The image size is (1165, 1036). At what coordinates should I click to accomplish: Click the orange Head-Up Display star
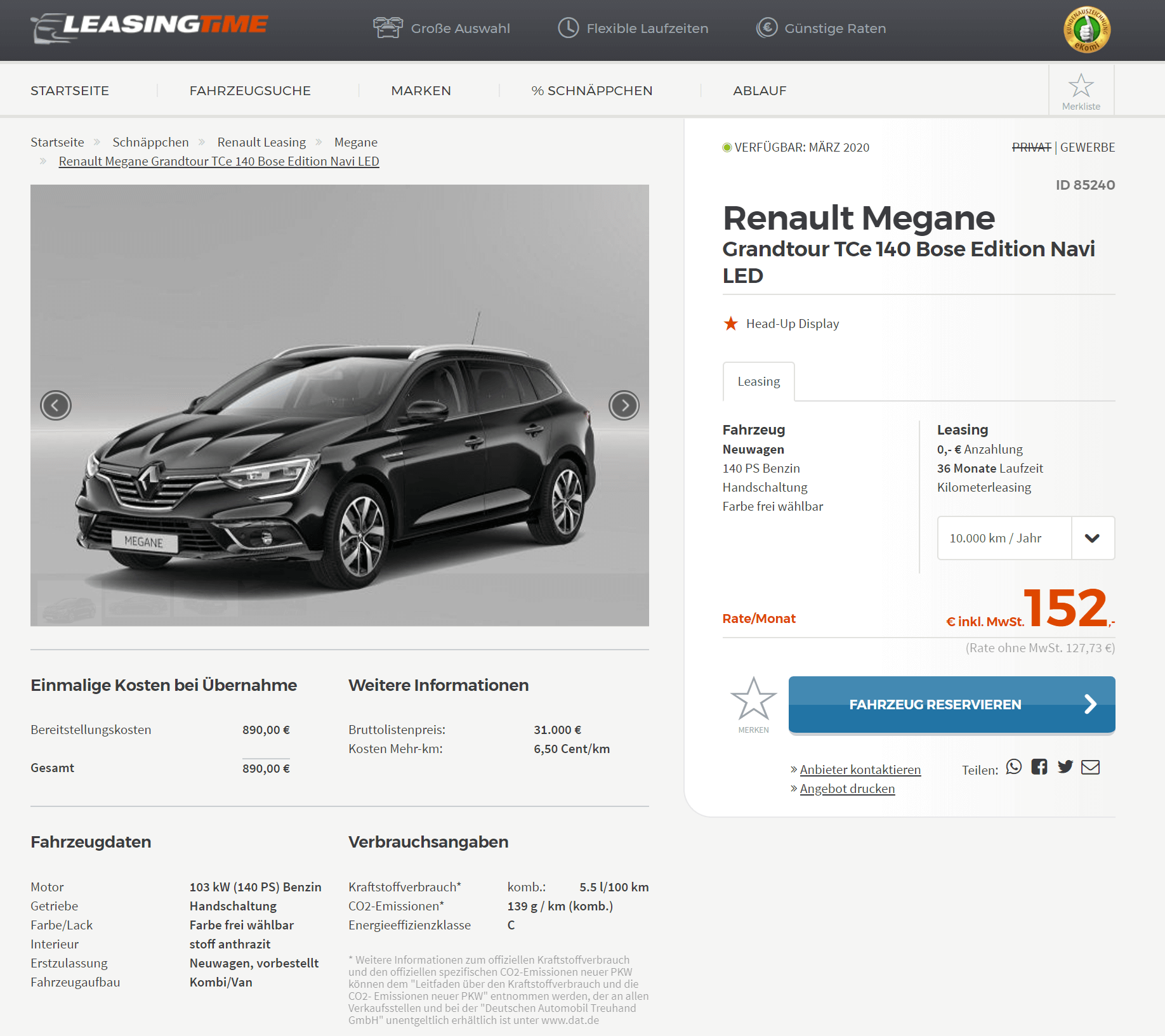pos(731,324)
